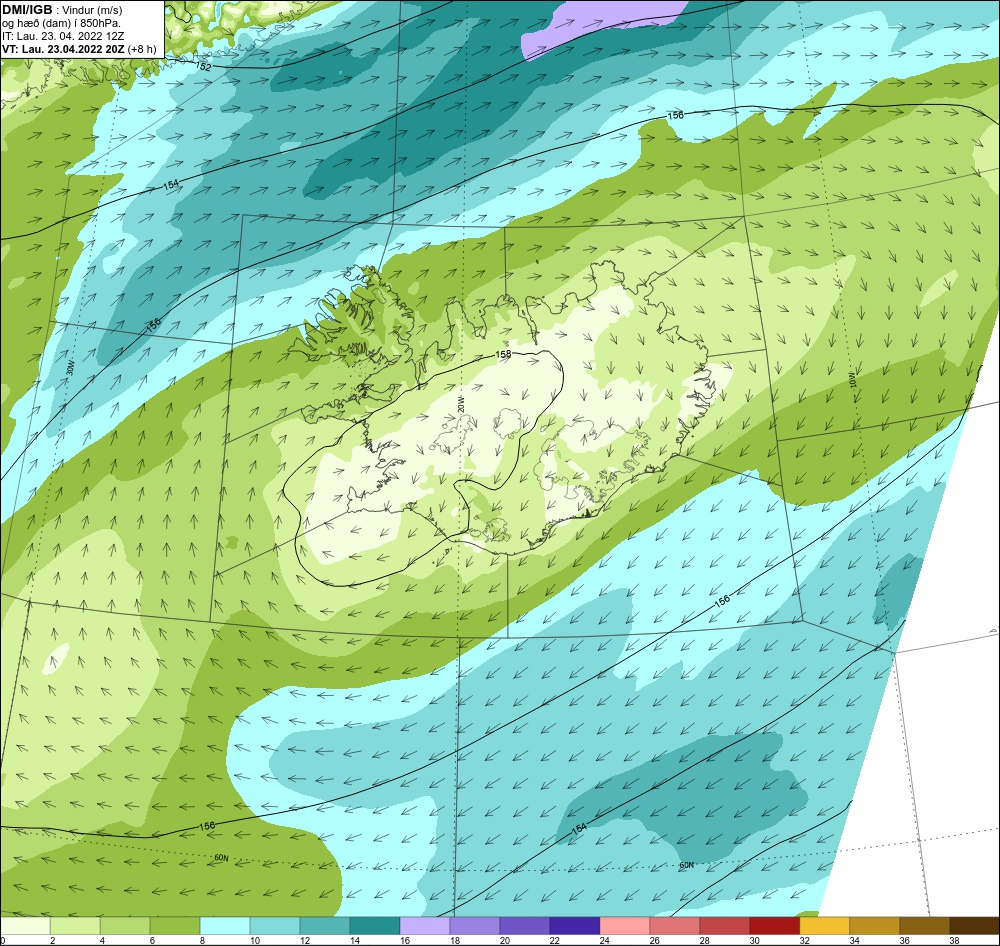Choose the 14–16 m/s dark teal legend swatch
The image size is (1000, 946).
[375, 926]
